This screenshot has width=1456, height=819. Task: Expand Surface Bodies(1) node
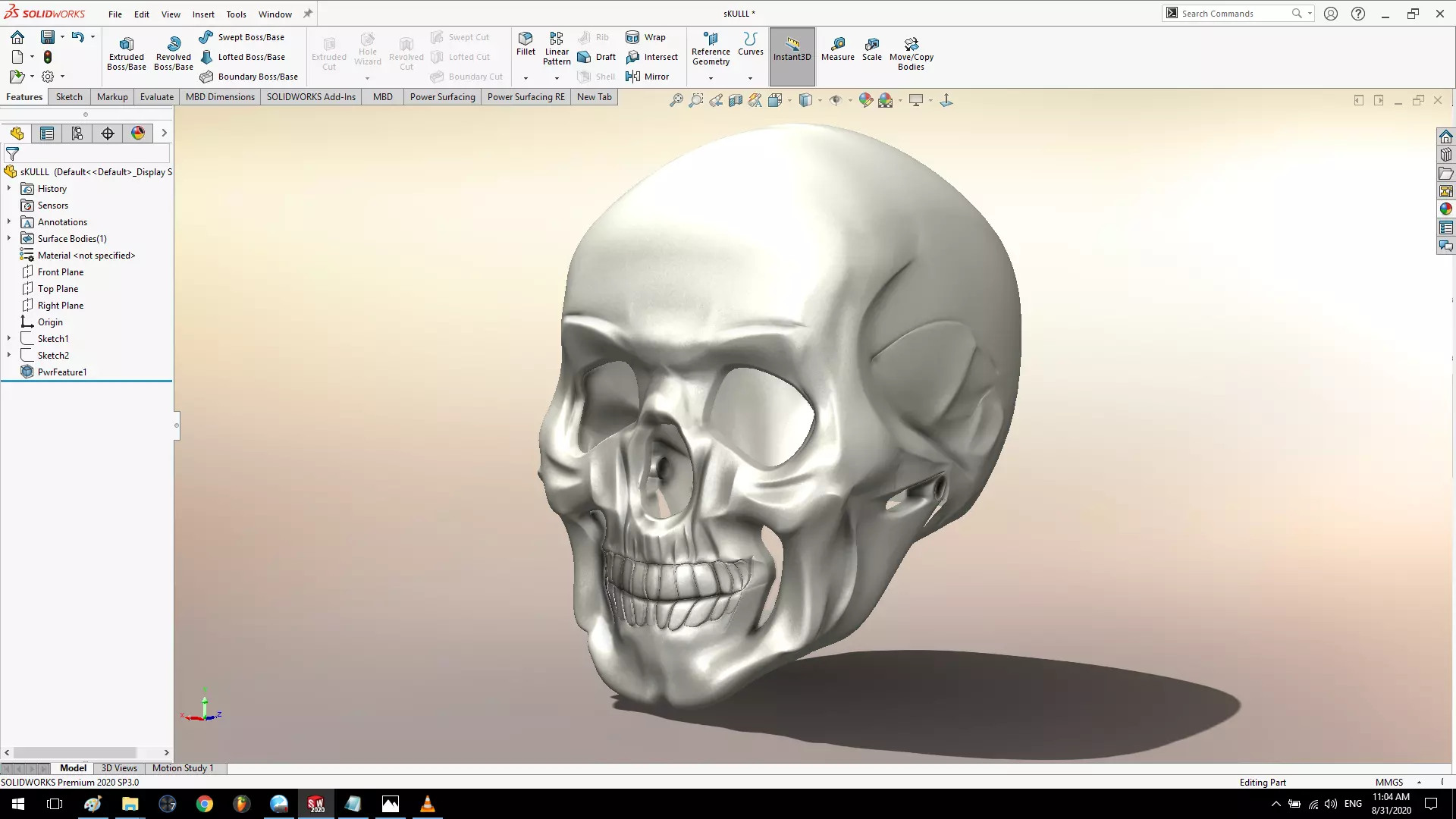coord(9,238)
